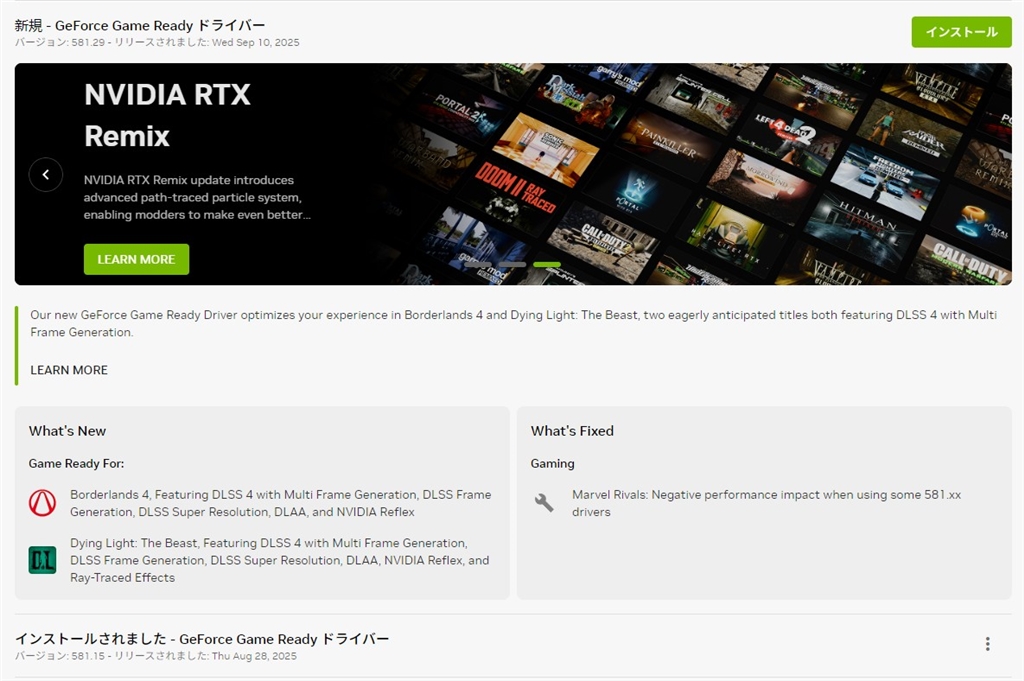The width and height of the screenshot is (1024, 681).
Task: Click the carousel previous arrow button
Action: pyautogui.click(x=46, y=174)
